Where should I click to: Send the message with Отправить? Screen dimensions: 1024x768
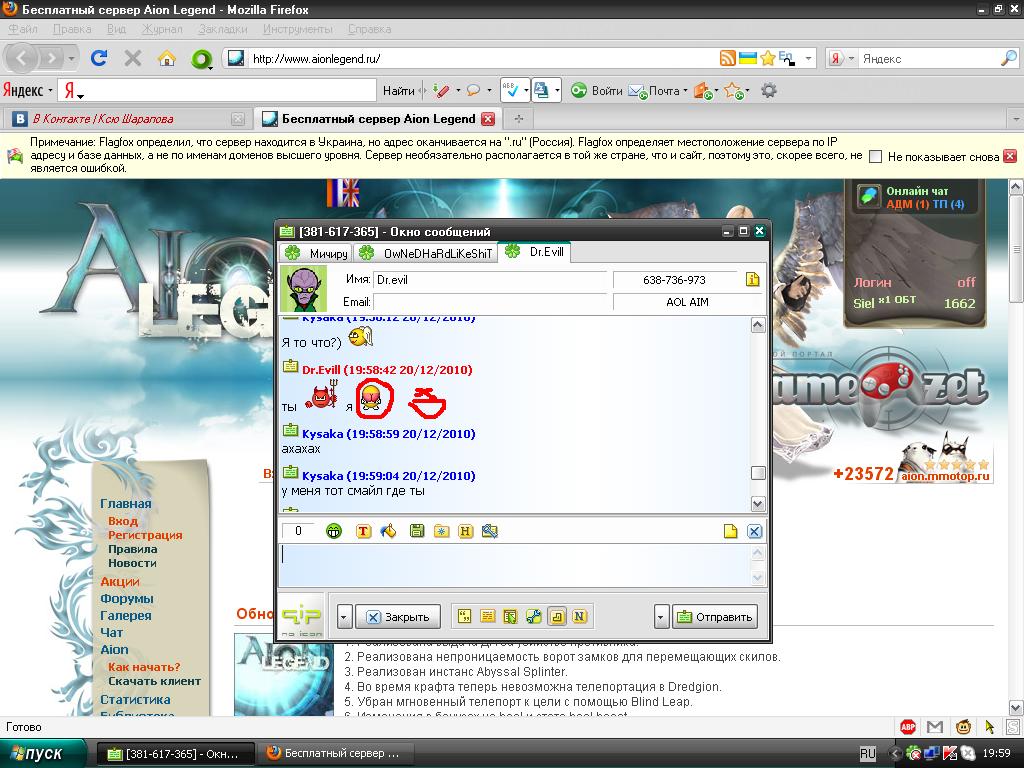click(x=715, y=616)
